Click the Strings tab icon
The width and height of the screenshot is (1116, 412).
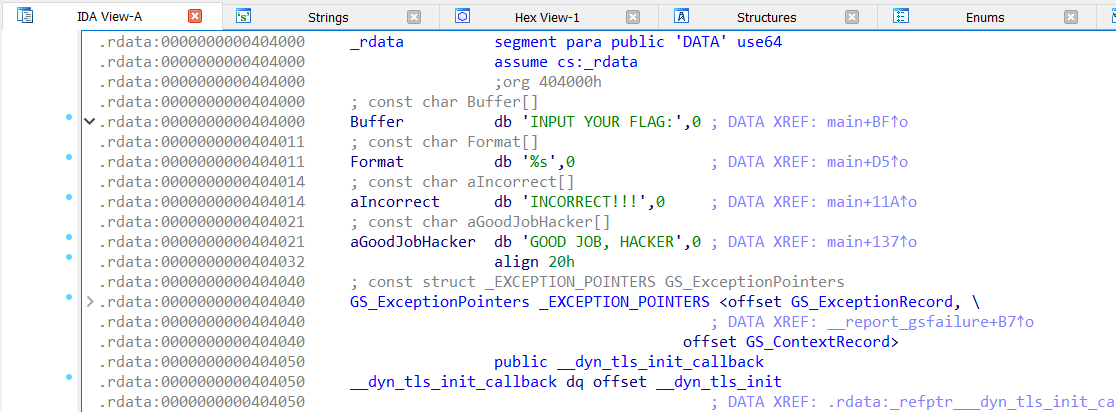pos(244,16)
